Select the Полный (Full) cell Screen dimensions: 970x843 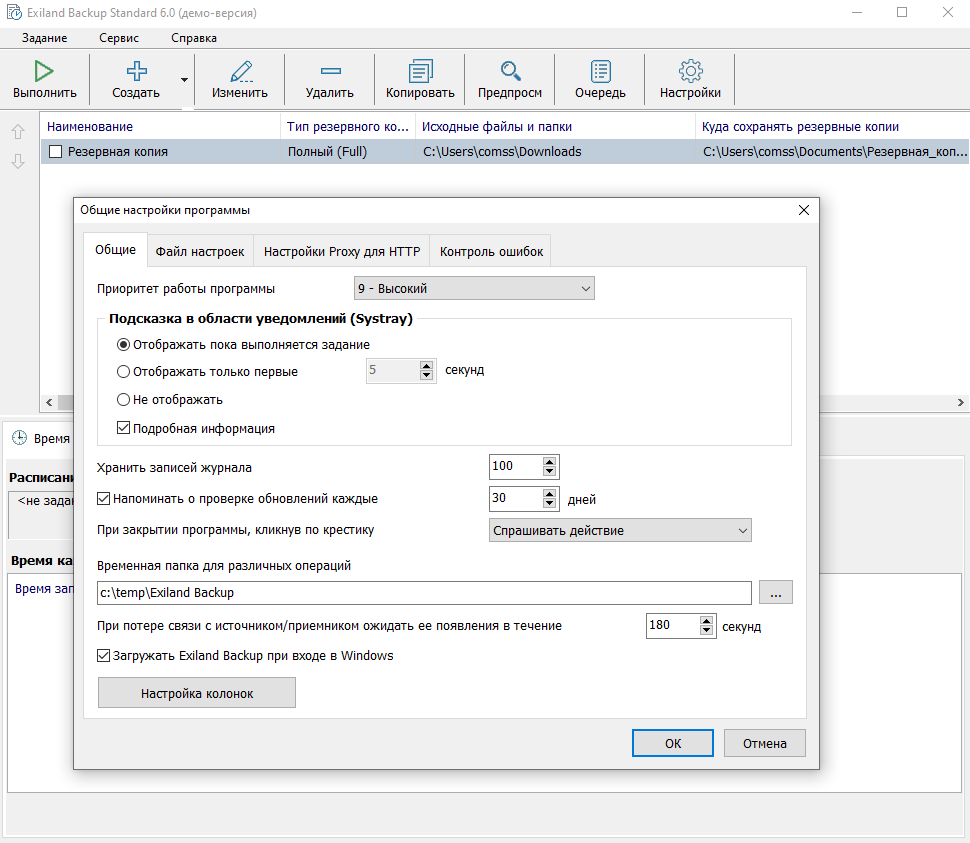tap(348, 152)
